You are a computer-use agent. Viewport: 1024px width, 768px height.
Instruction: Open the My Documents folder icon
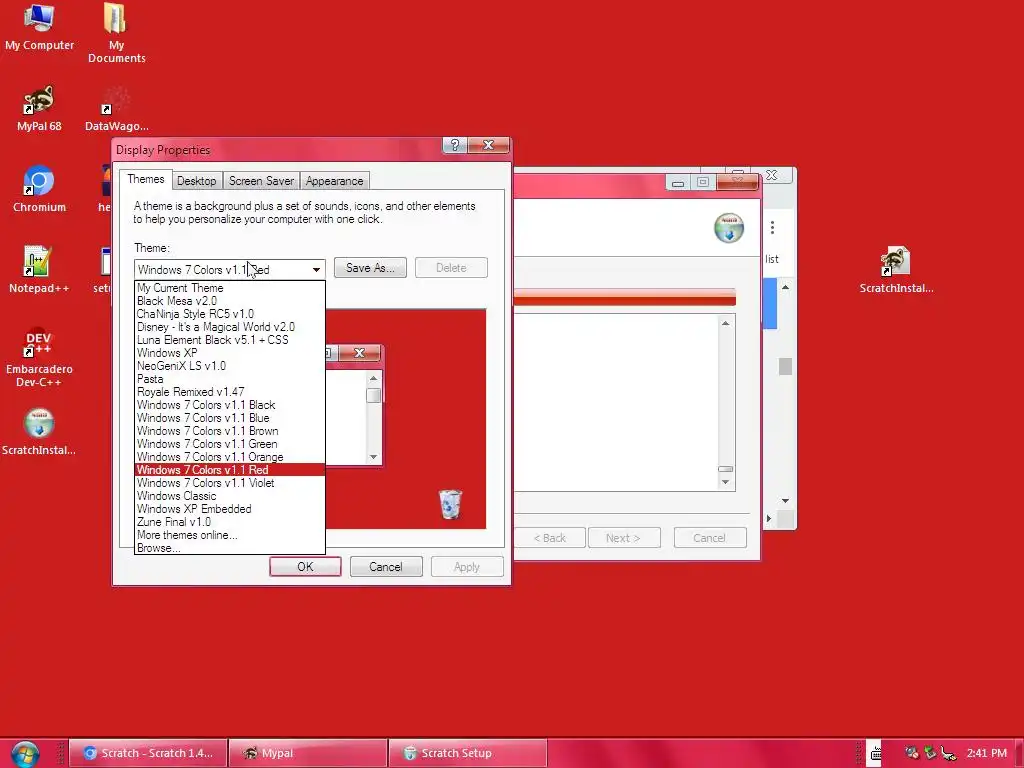point(116,34)
